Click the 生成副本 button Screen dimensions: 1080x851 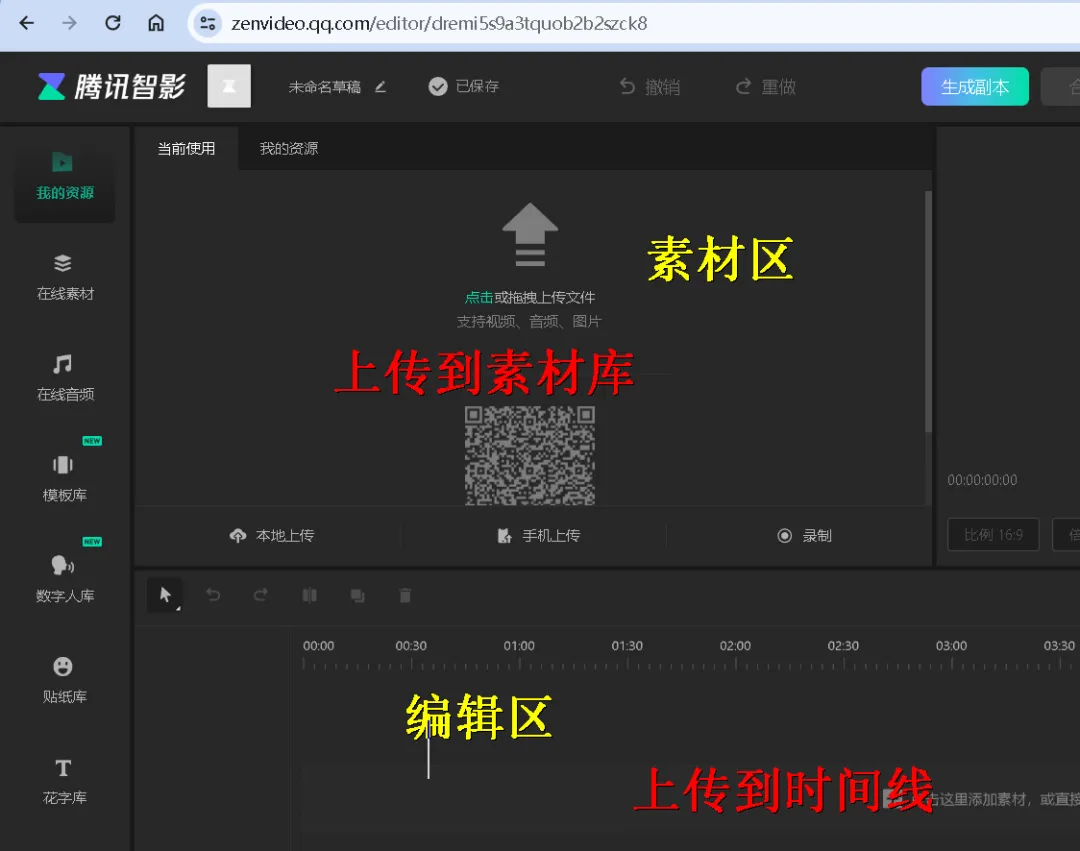[974, 87]
